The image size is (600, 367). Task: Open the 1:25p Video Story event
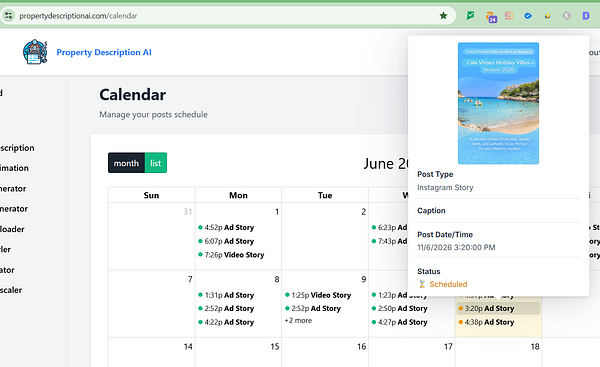tap(318, 295)
